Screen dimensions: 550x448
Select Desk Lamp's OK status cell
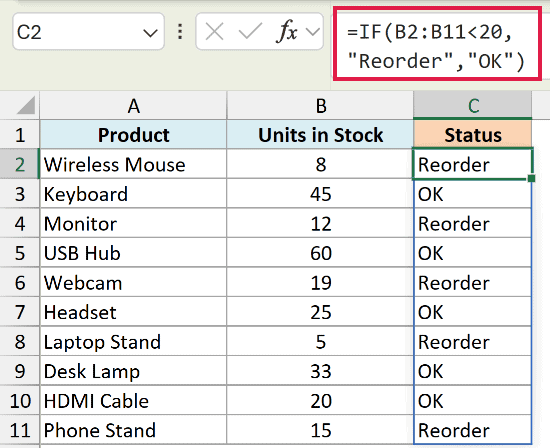473,371
